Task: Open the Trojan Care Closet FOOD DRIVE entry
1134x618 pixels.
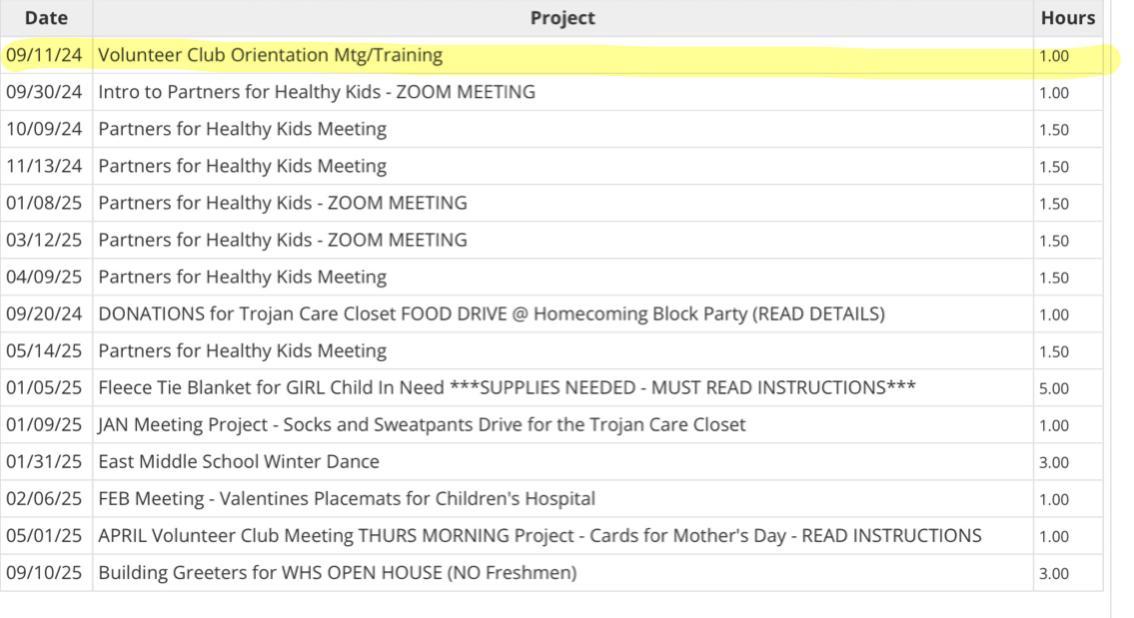Action: pos(491,314)
